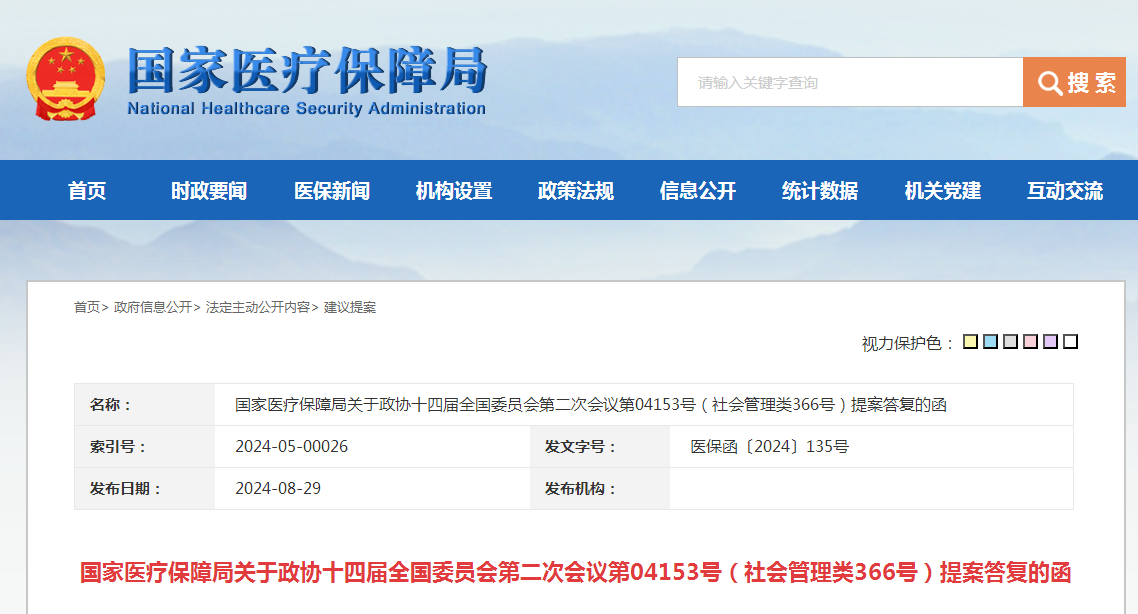Click the 国家医疗保障局 site title
Image resolution: width=1138 pixels, height=614 pixels.
click(308, 70)
